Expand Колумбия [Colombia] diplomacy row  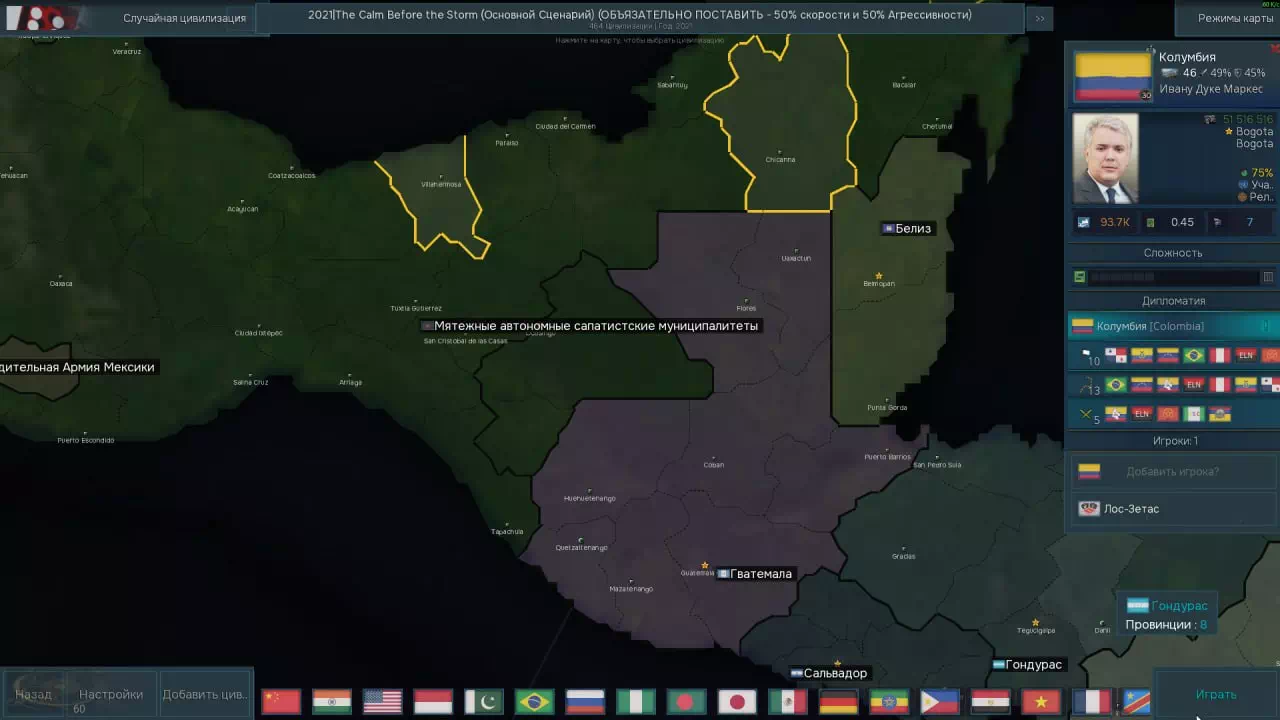[1172, 326]
